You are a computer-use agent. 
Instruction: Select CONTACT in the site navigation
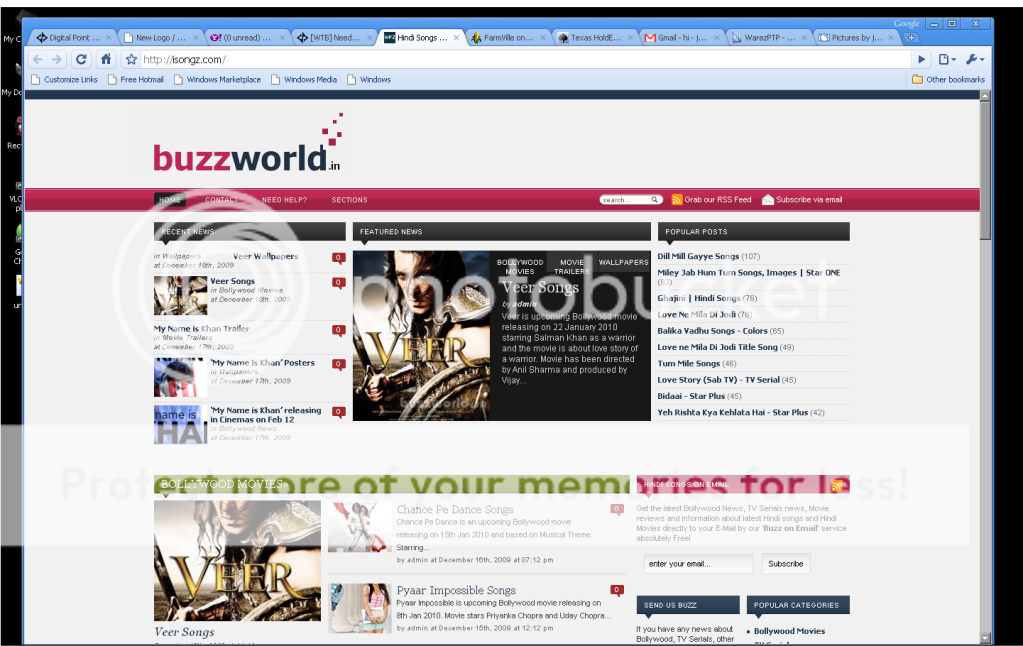pyautogui.click(x=222, y=200)
